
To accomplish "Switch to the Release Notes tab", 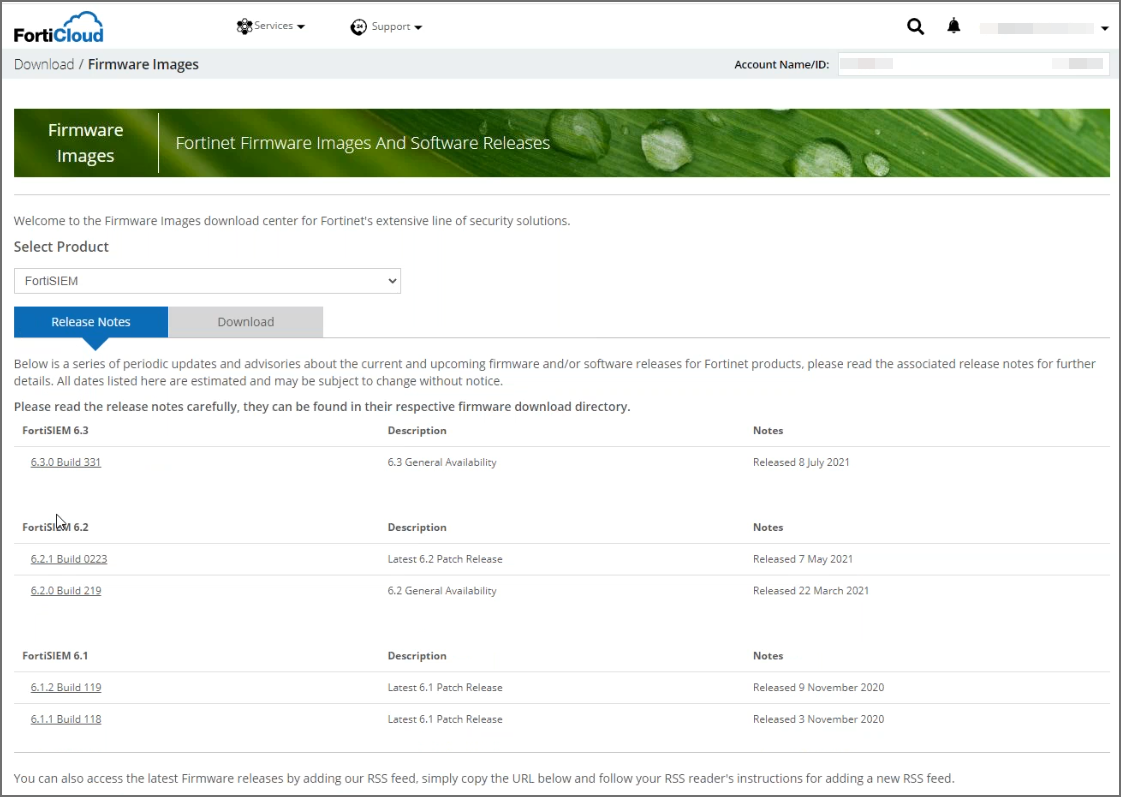I will tap(91, 322).
